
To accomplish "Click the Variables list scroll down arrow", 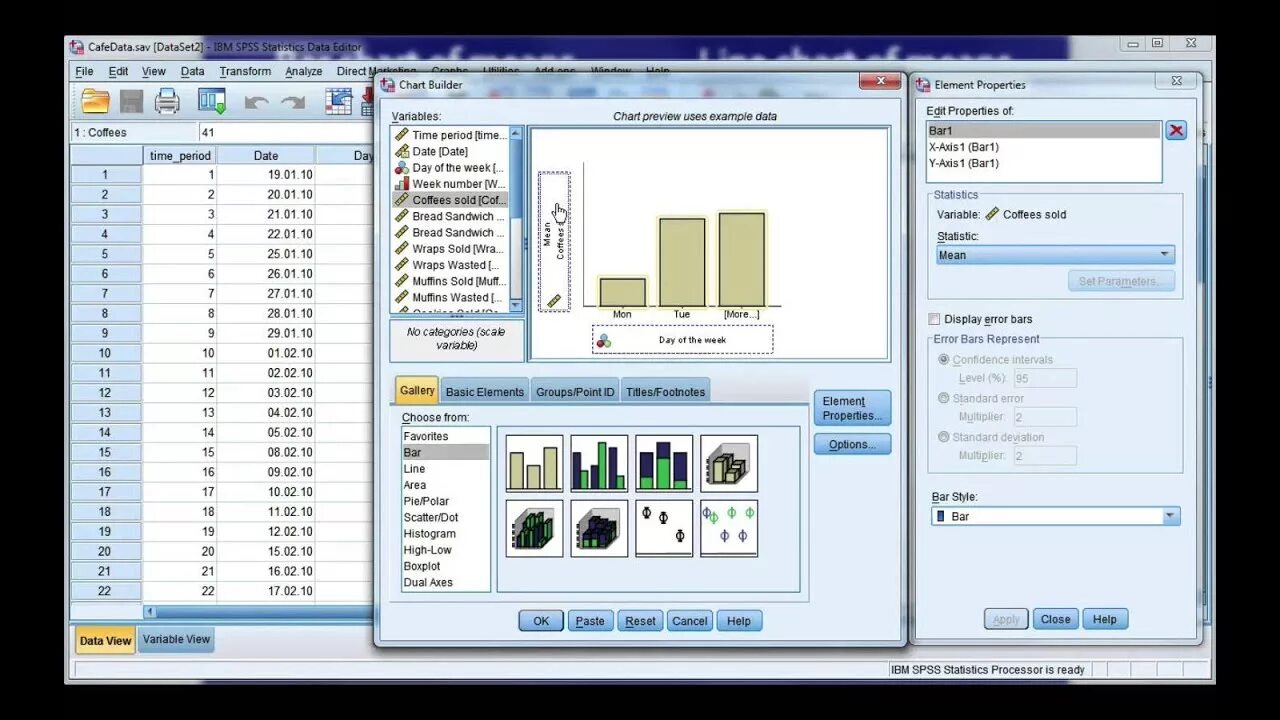I will click(516, 305).
